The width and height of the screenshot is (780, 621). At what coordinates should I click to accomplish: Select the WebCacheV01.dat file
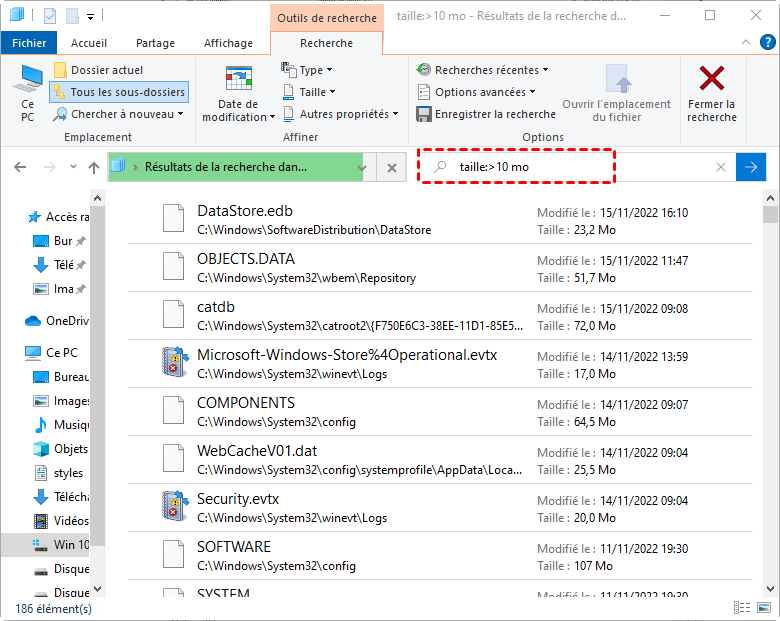pyautogui.click(x=440, y=460)
